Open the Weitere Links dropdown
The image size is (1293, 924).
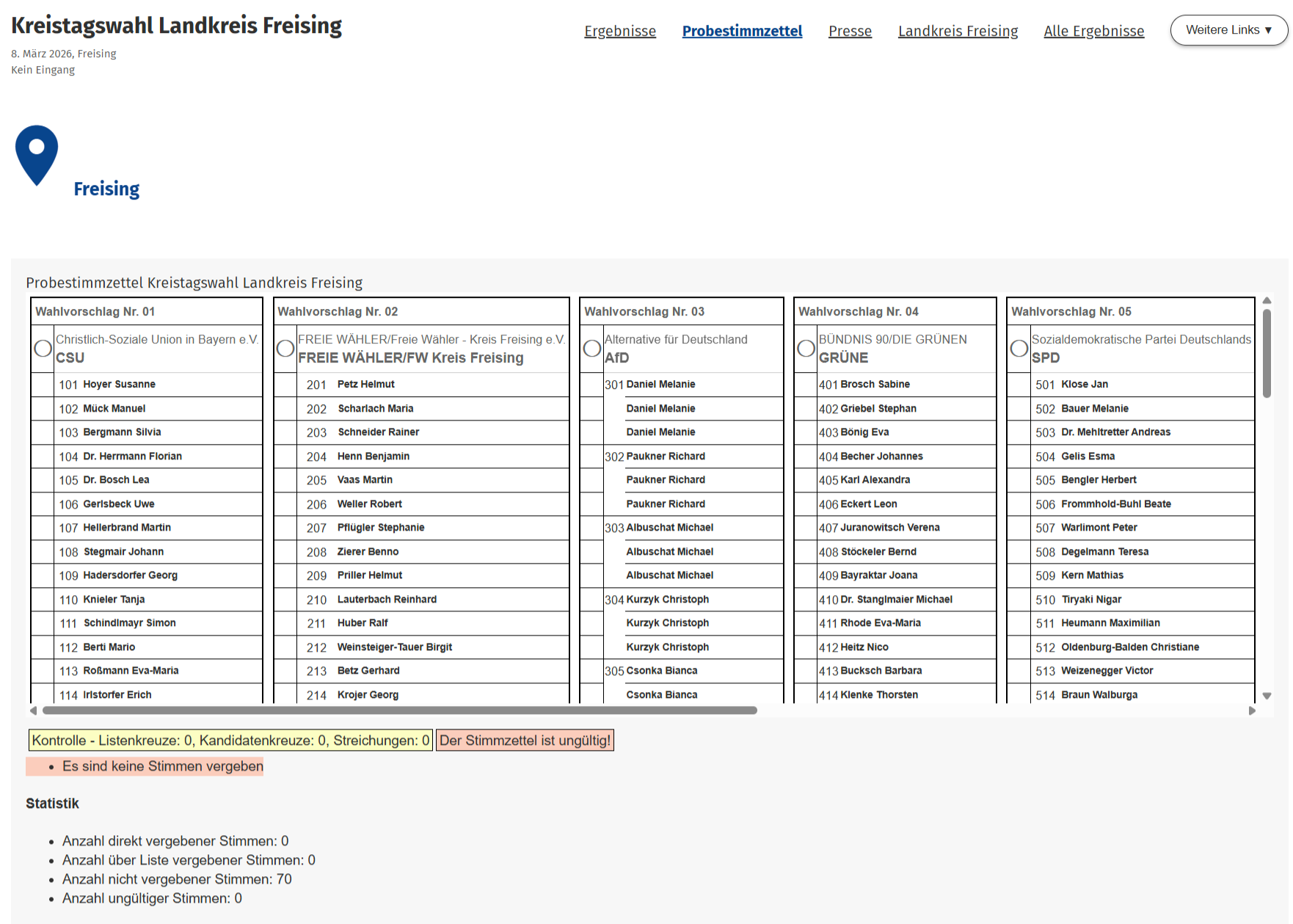point(1228,30)
